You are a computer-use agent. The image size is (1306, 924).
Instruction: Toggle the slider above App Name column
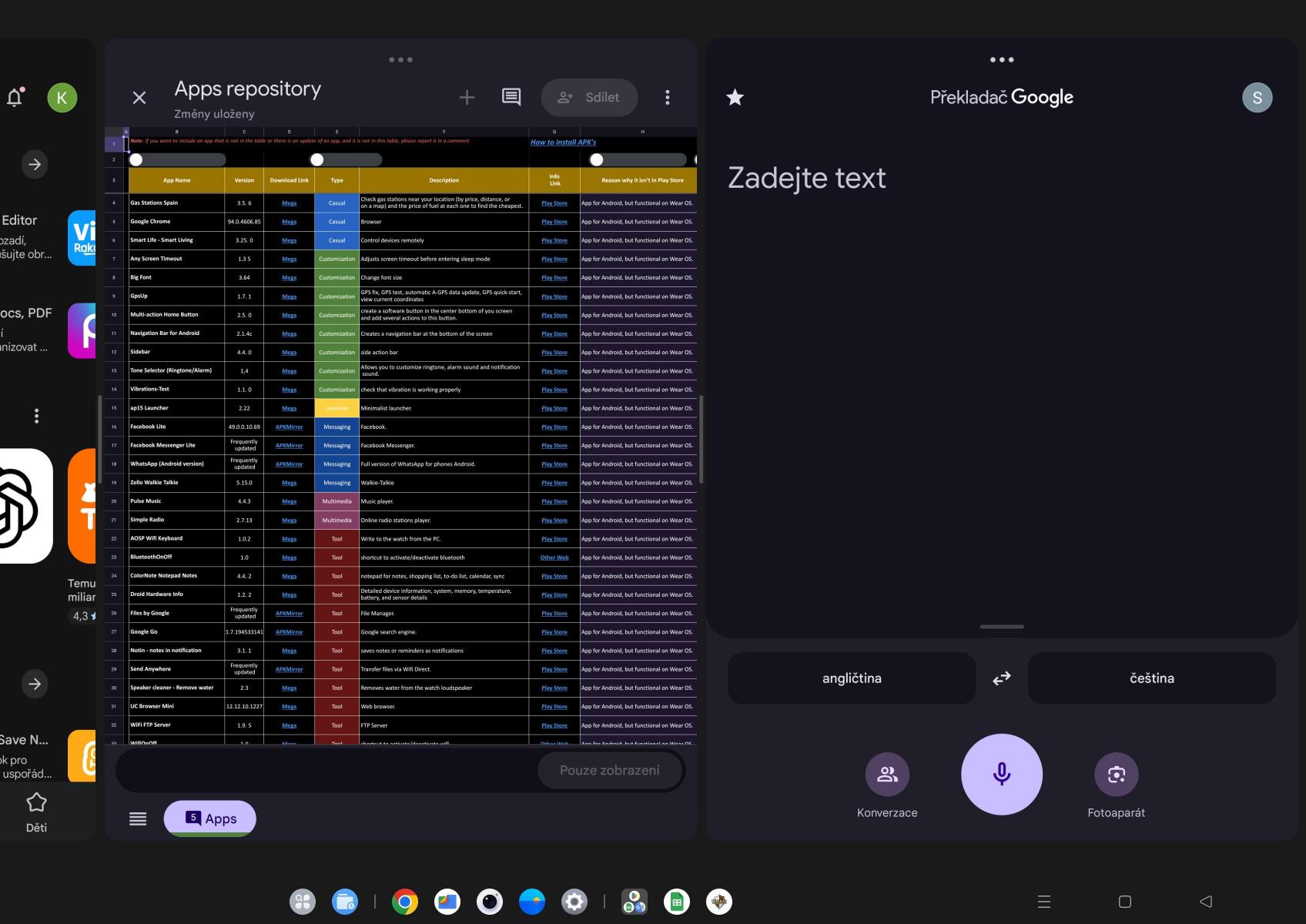pyautogui.click(x=177, y=159)
